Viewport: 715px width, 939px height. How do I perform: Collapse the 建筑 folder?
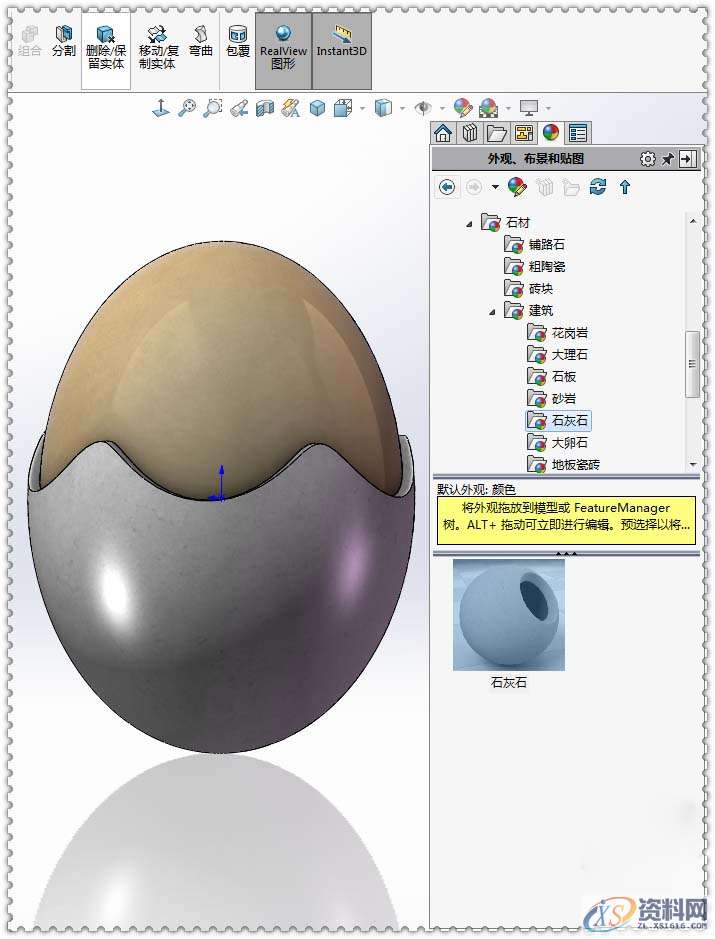pyautogui.click(x=492, y=312)
